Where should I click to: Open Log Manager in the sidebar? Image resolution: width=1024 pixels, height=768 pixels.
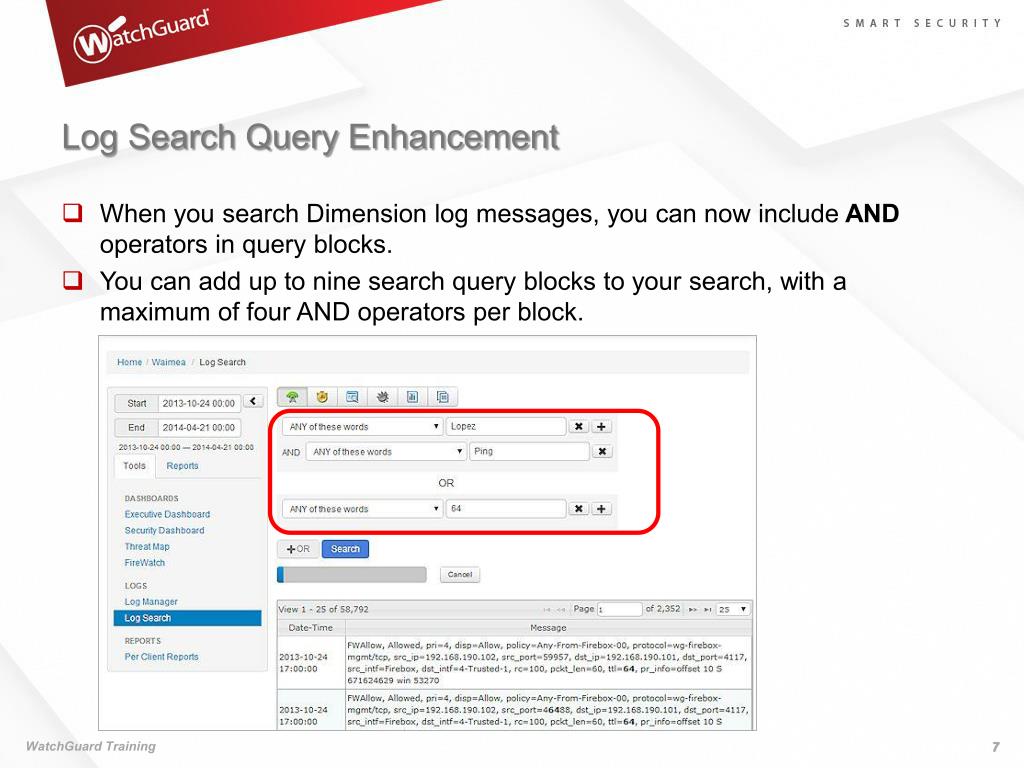click(x=151, y=601)
